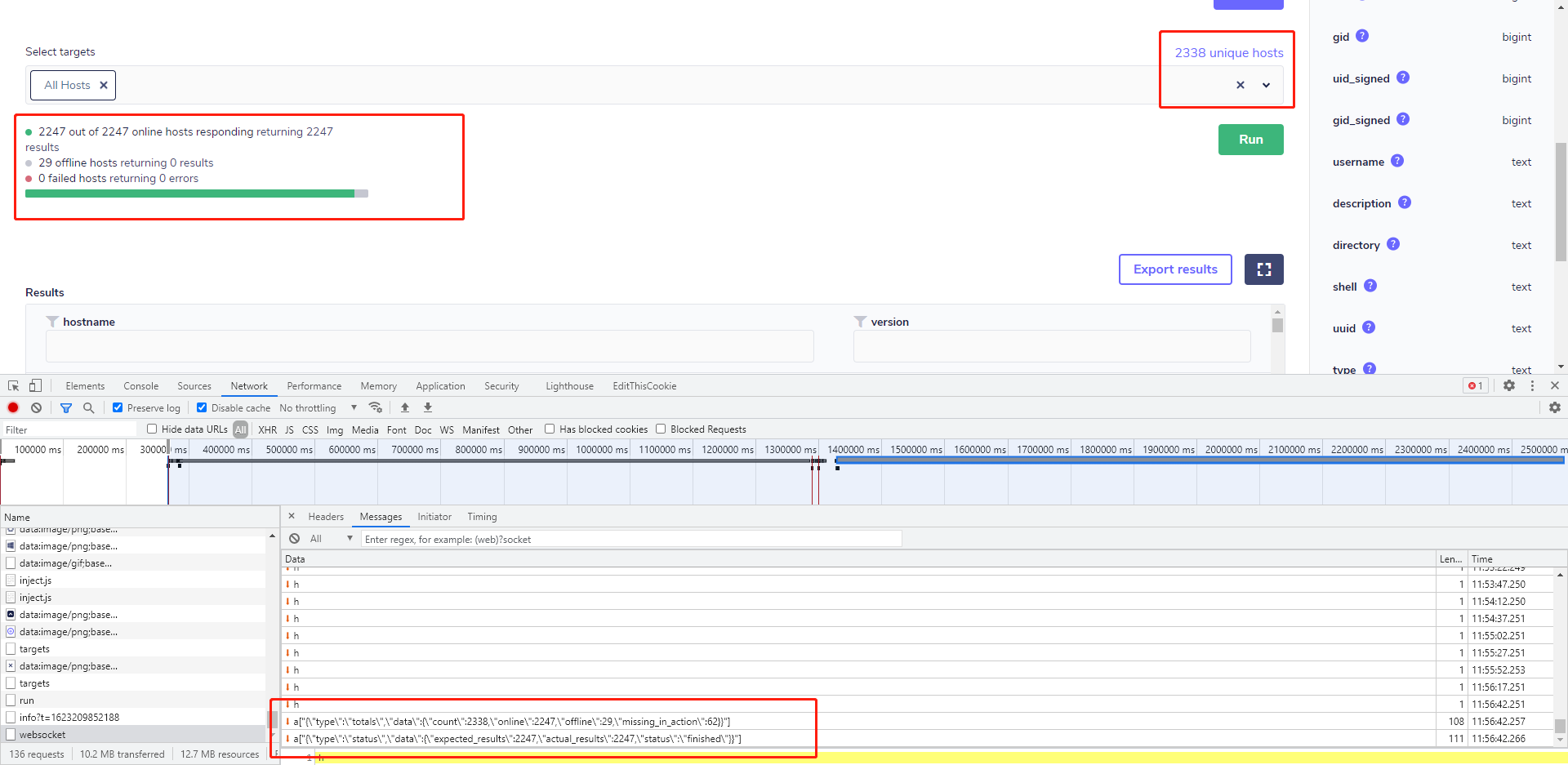1568x765 pixels.
Task: Open the network request search
Action: [88, 407]
